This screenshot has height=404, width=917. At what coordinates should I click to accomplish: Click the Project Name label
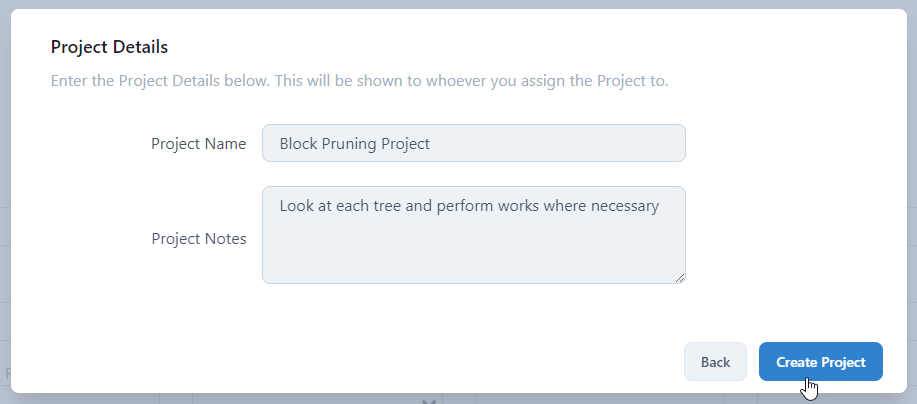coord(198,143)
